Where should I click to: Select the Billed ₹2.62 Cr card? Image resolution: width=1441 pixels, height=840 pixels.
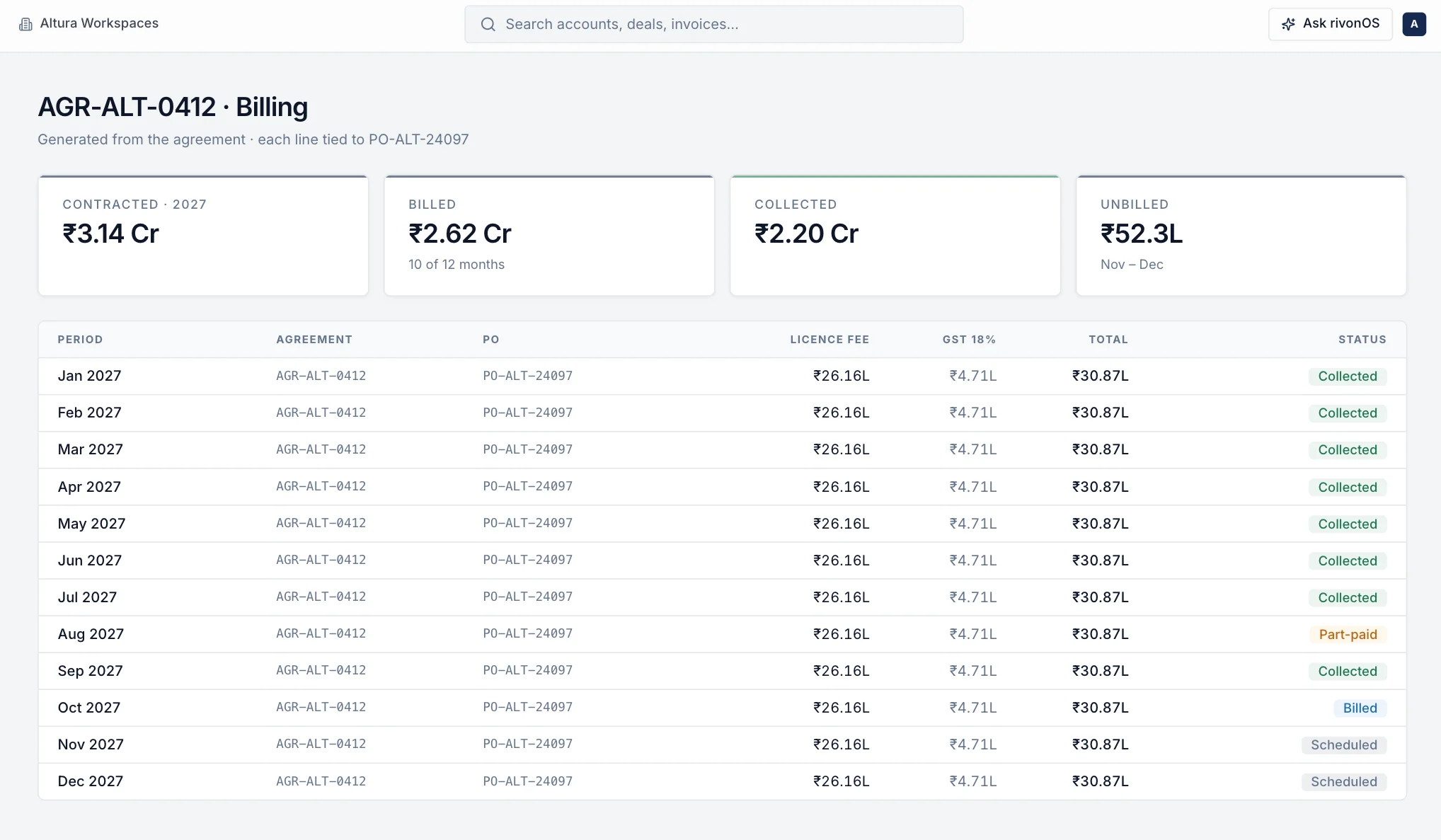click(549, 236)
